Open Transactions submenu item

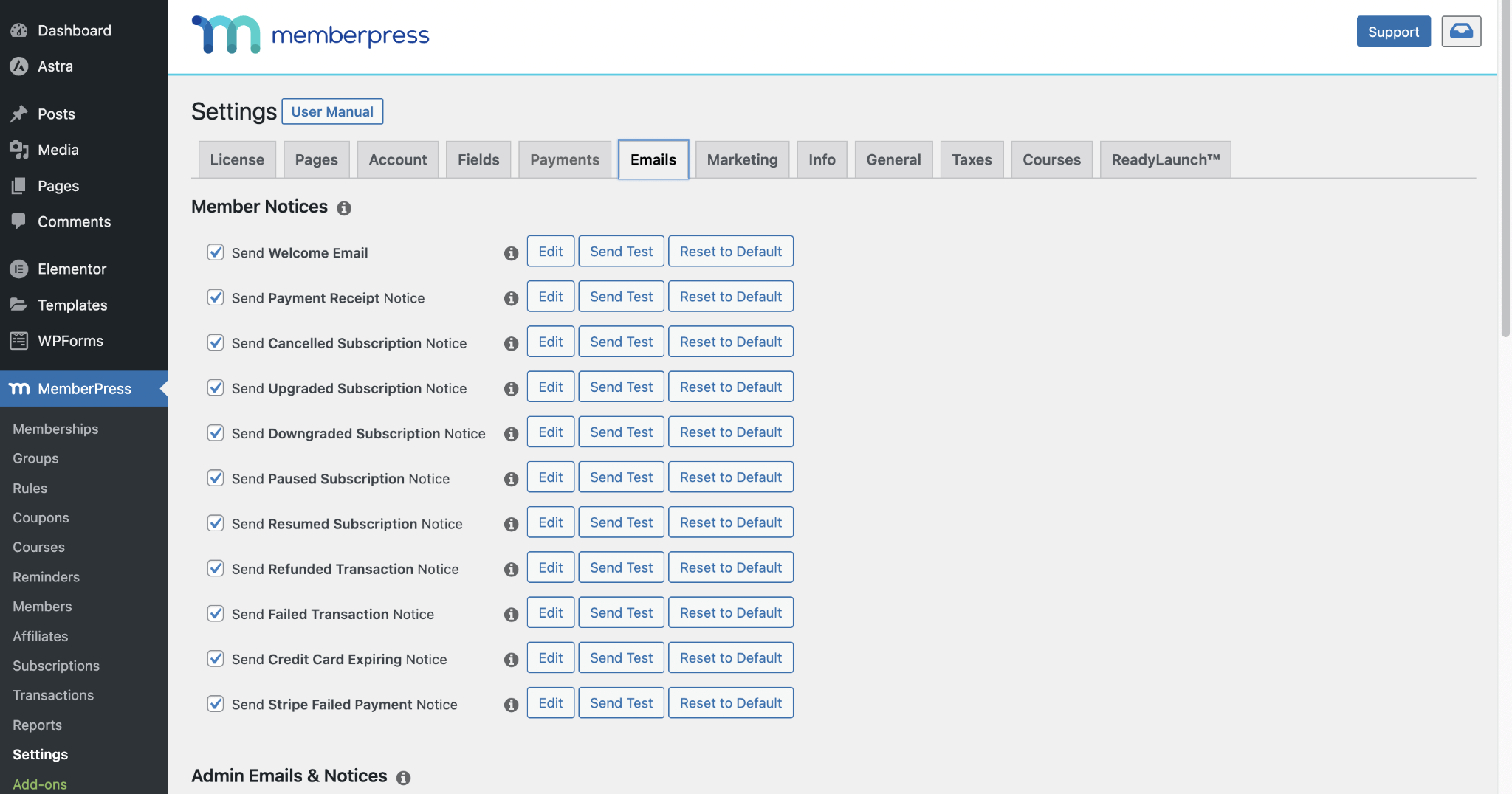click(53, 695)
